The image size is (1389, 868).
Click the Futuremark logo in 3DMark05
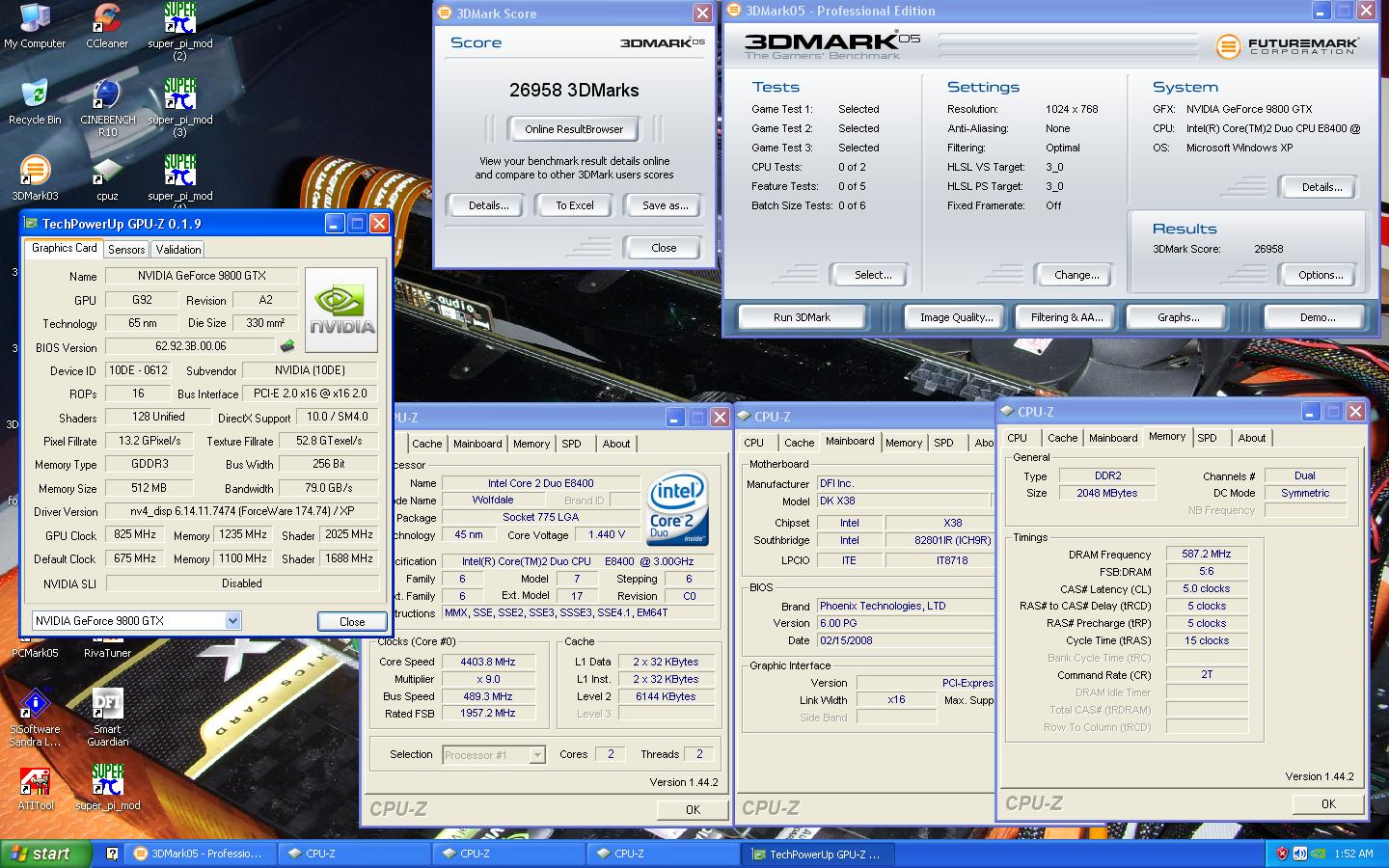click(1287, 45)
